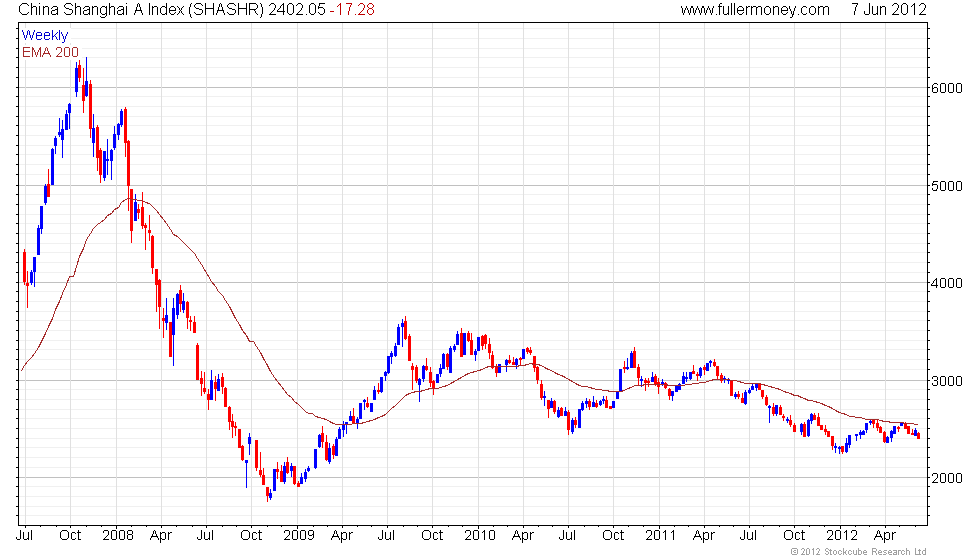Click the 5000 price axis label
The height and width of the screenshot is (560, 980).
[947, 186]
